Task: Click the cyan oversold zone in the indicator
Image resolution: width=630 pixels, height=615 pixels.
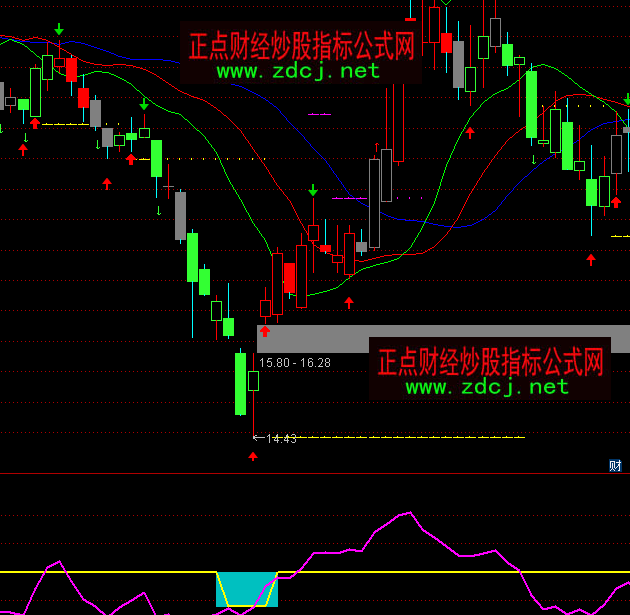Action: coord(246,589)
